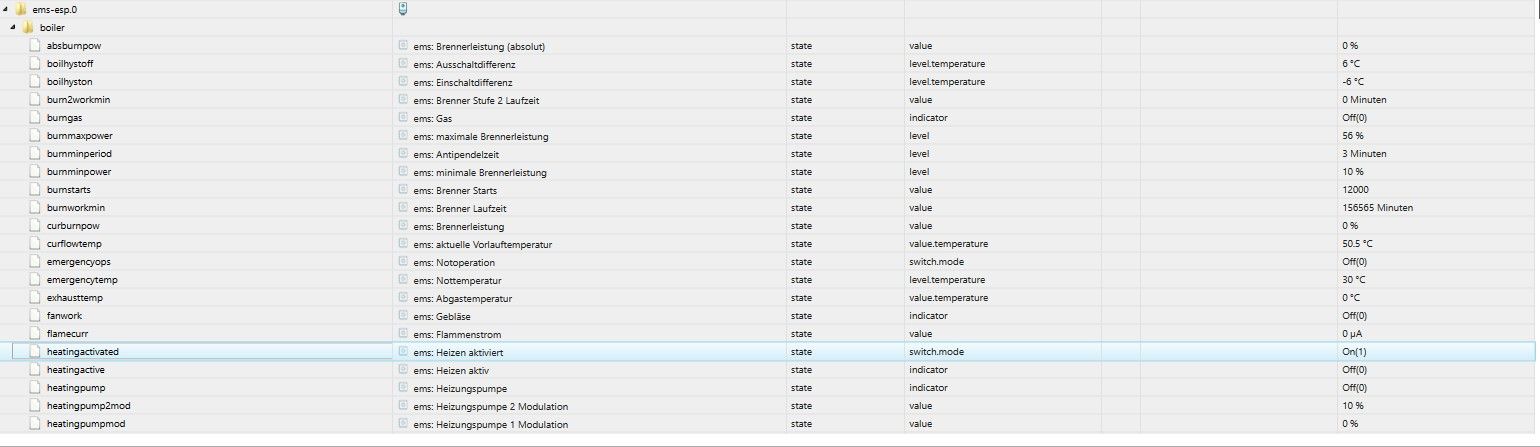Click the value '30 °C' of emergencytemp

[1356, 280]
